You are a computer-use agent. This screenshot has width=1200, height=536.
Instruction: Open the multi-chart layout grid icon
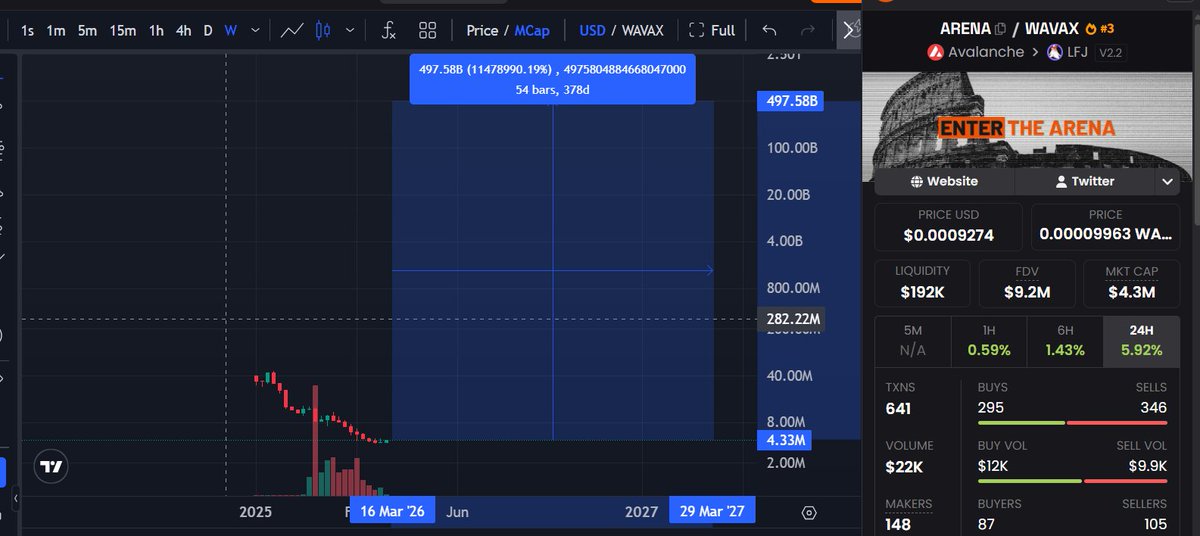427,30
